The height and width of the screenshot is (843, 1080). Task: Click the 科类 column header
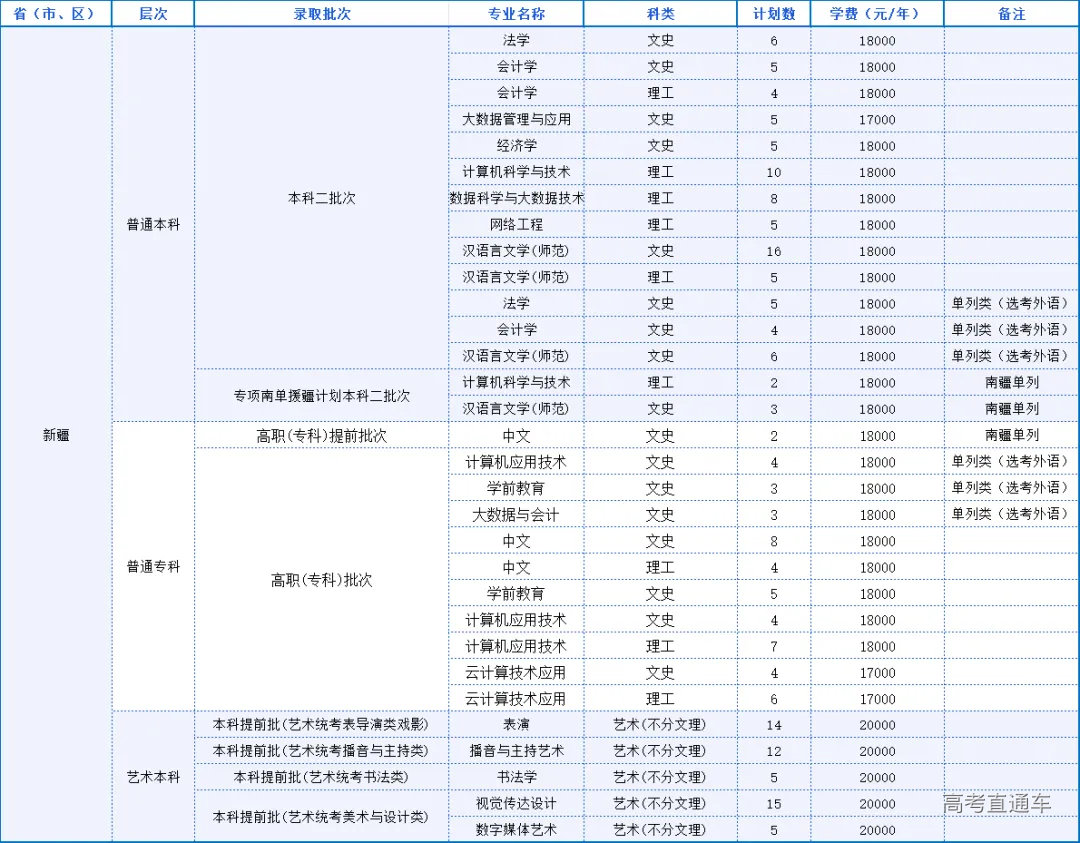pyautogui.click(x=660, y=13)
